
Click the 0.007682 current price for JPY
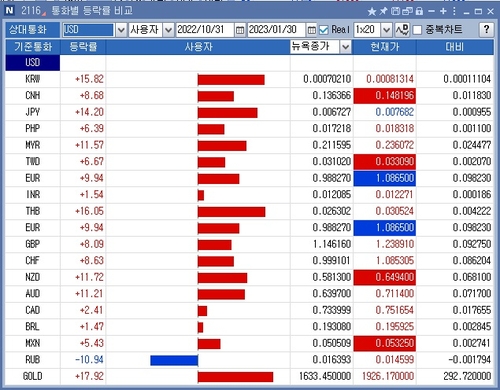[394, 112]
